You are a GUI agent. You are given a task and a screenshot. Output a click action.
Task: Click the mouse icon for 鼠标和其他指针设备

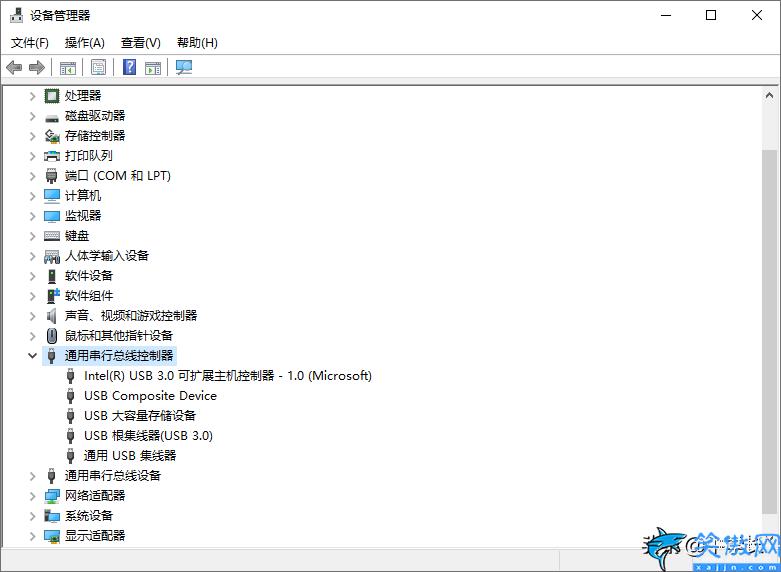point(52,336)
